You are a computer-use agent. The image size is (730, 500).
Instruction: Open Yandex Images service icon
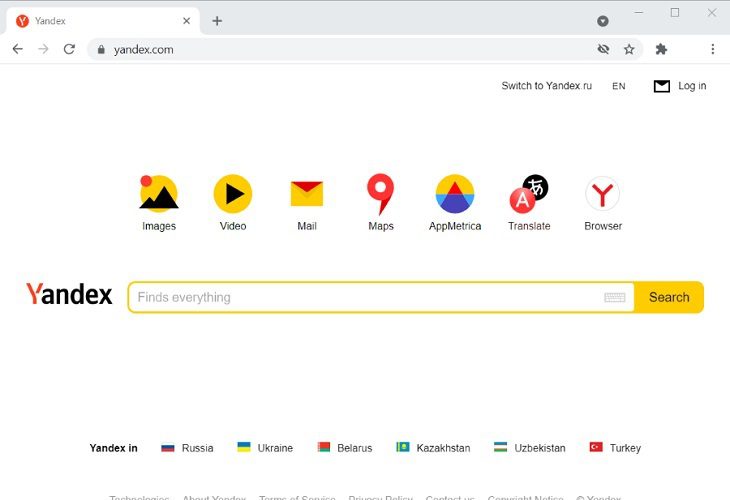[159, 193]
